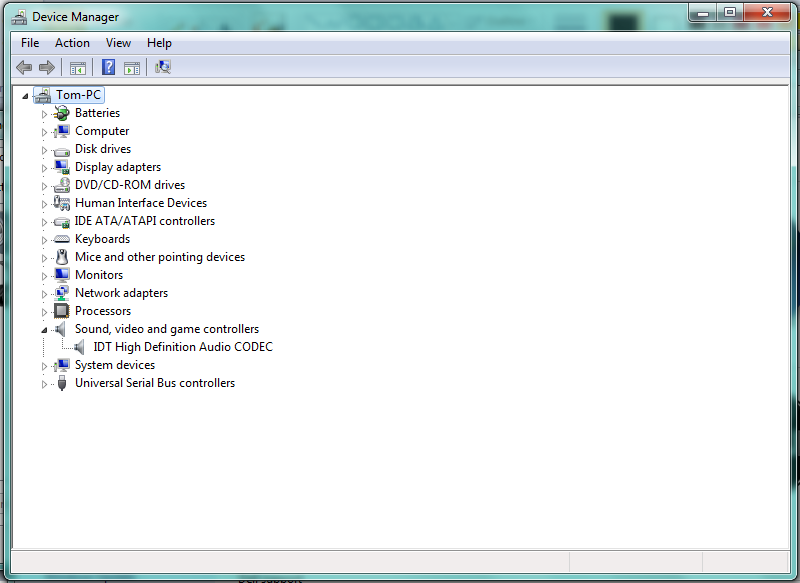Open Help via the blue question mark icon
This screenshot has height=583, width=800.
coord(107,67)
